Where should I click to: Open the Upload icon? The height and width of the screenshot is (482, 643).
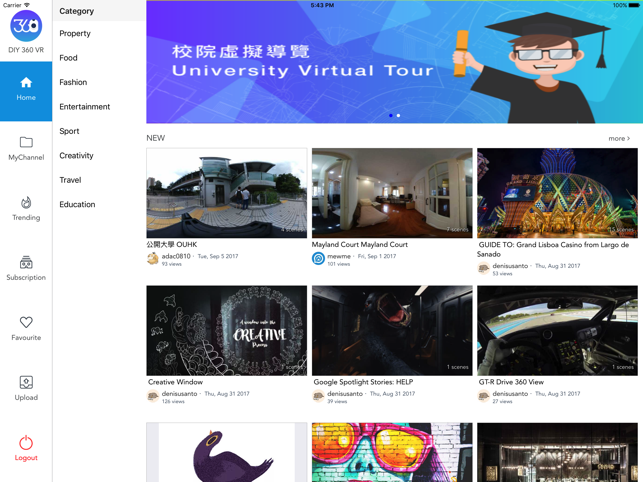click(x=26, y=382)
